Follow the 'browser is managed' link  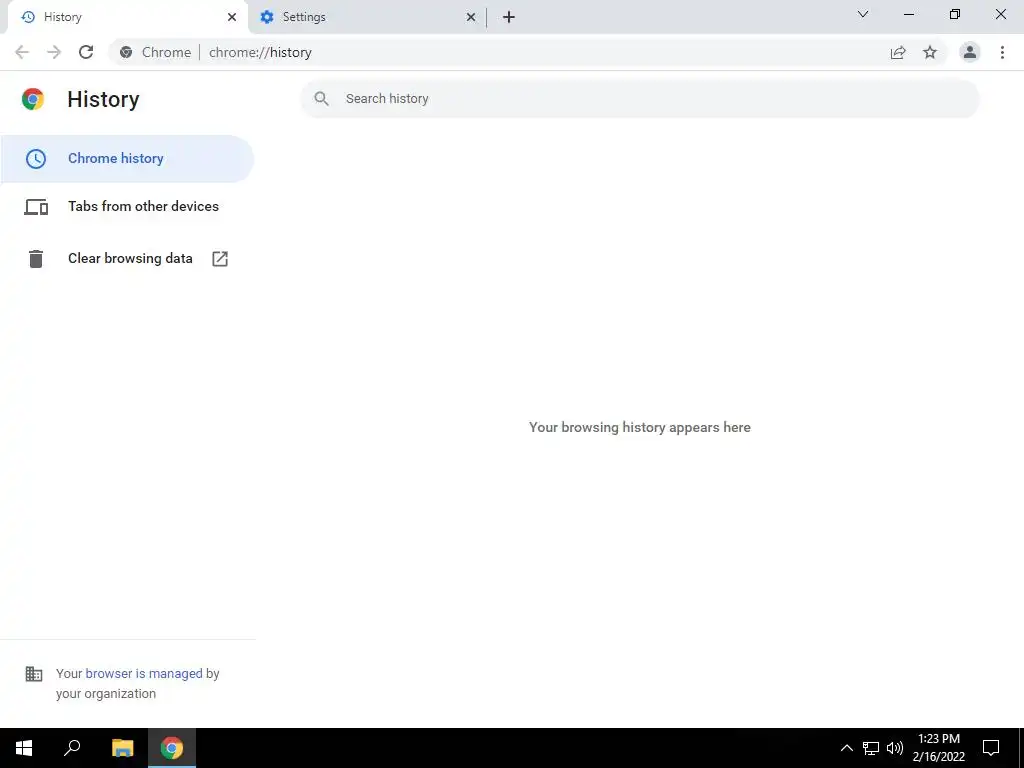(x=144, y=673)
